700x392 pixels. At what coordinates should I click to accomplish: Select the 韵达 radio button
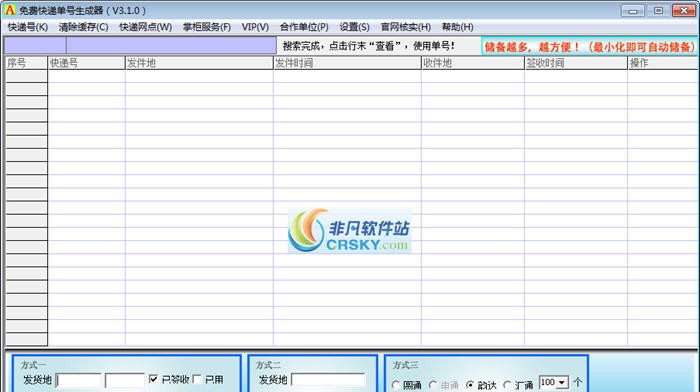[x=470, y=384]
